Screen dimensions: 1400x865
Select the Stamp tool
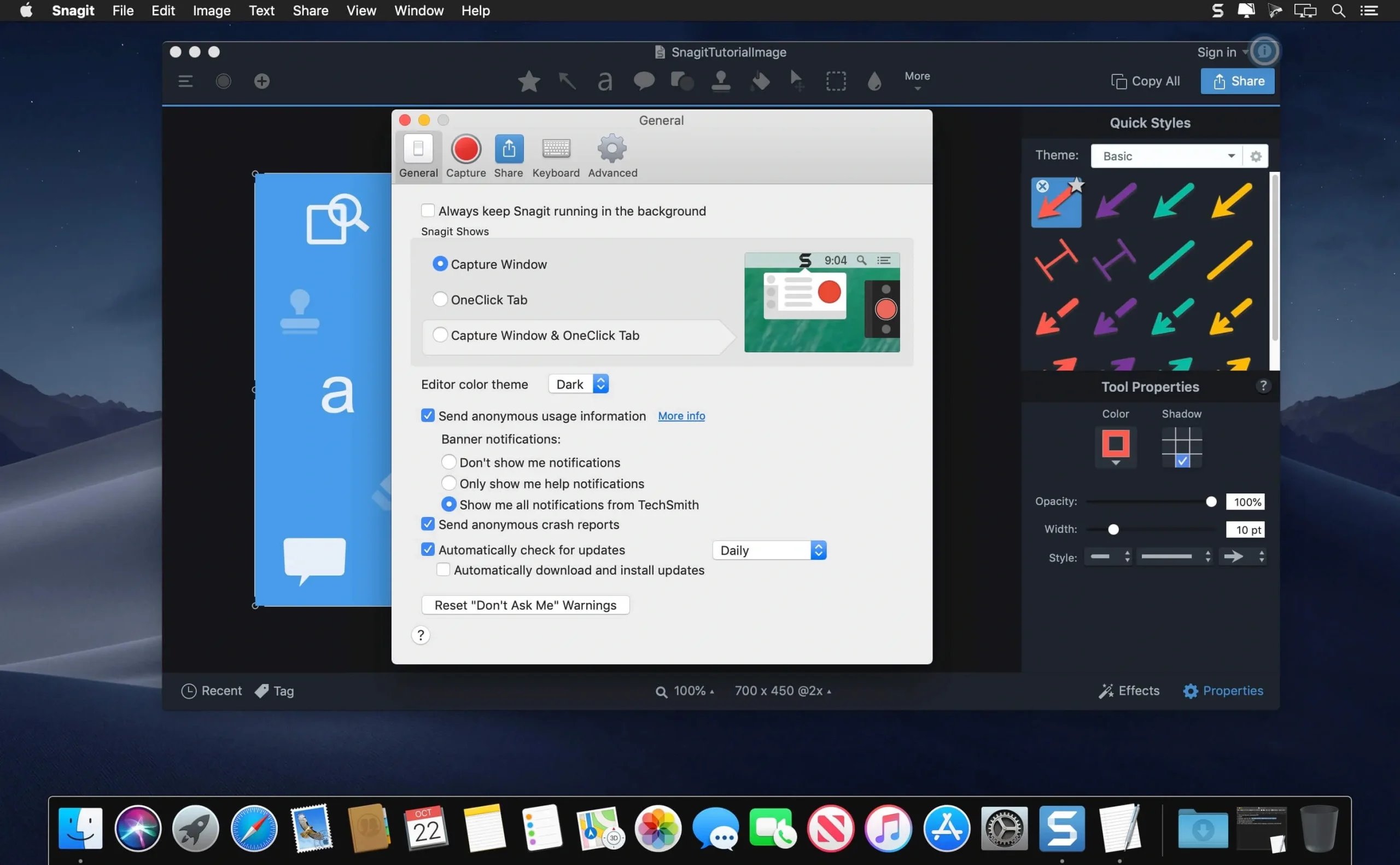721,81
